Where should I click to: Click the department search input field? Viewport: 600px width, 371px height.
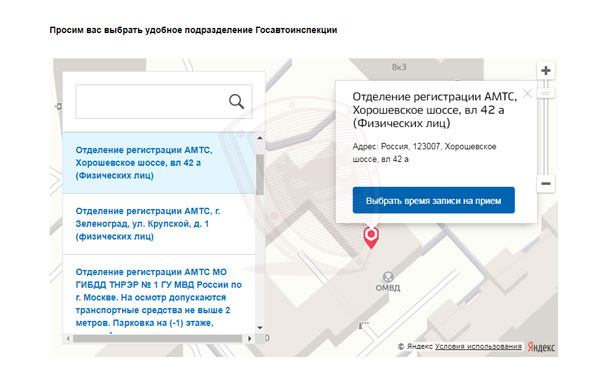(164, 102)
